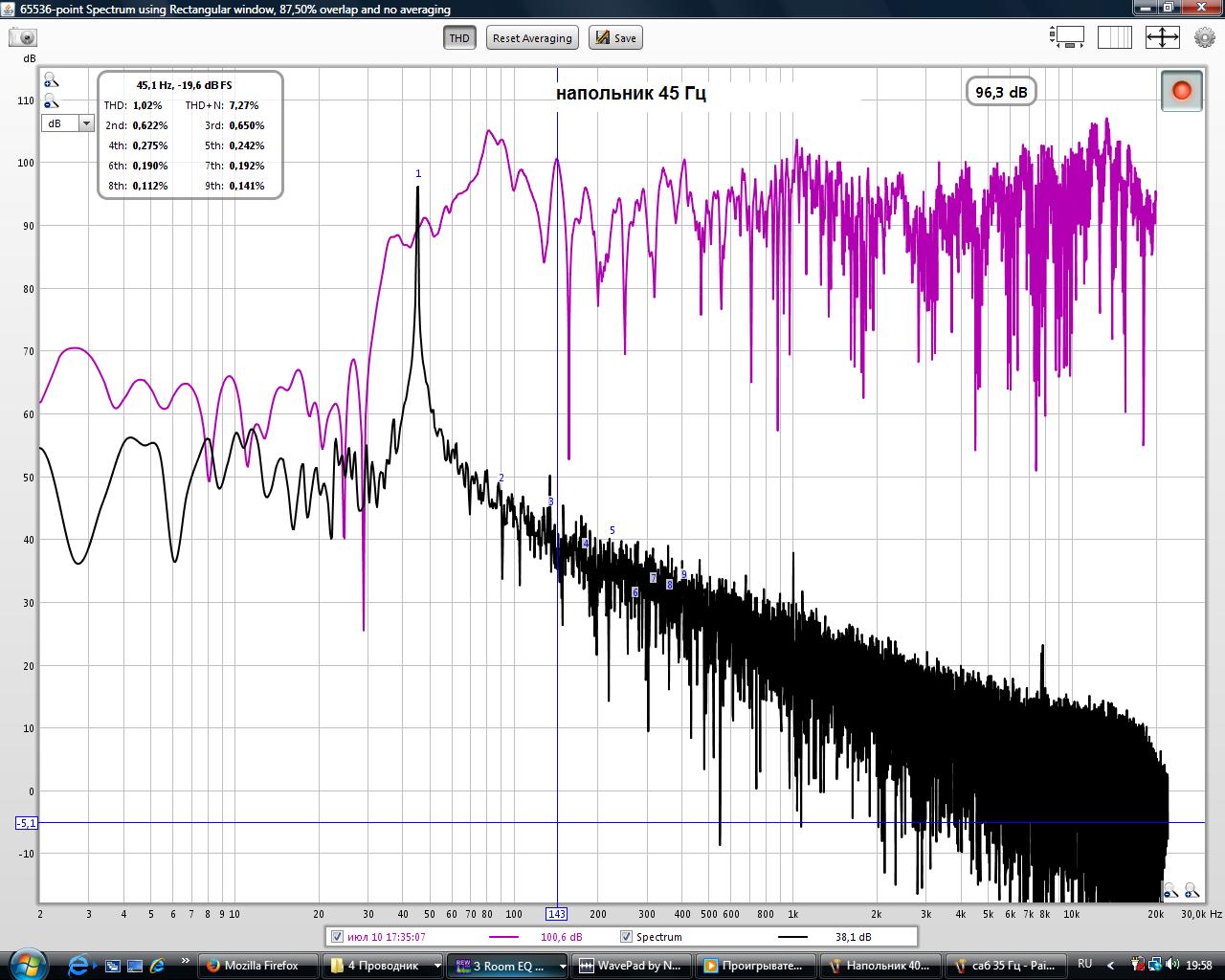Expand the Room EQ taskbar group arrow
1225x980 pixels.
click(x=562, y=966)
